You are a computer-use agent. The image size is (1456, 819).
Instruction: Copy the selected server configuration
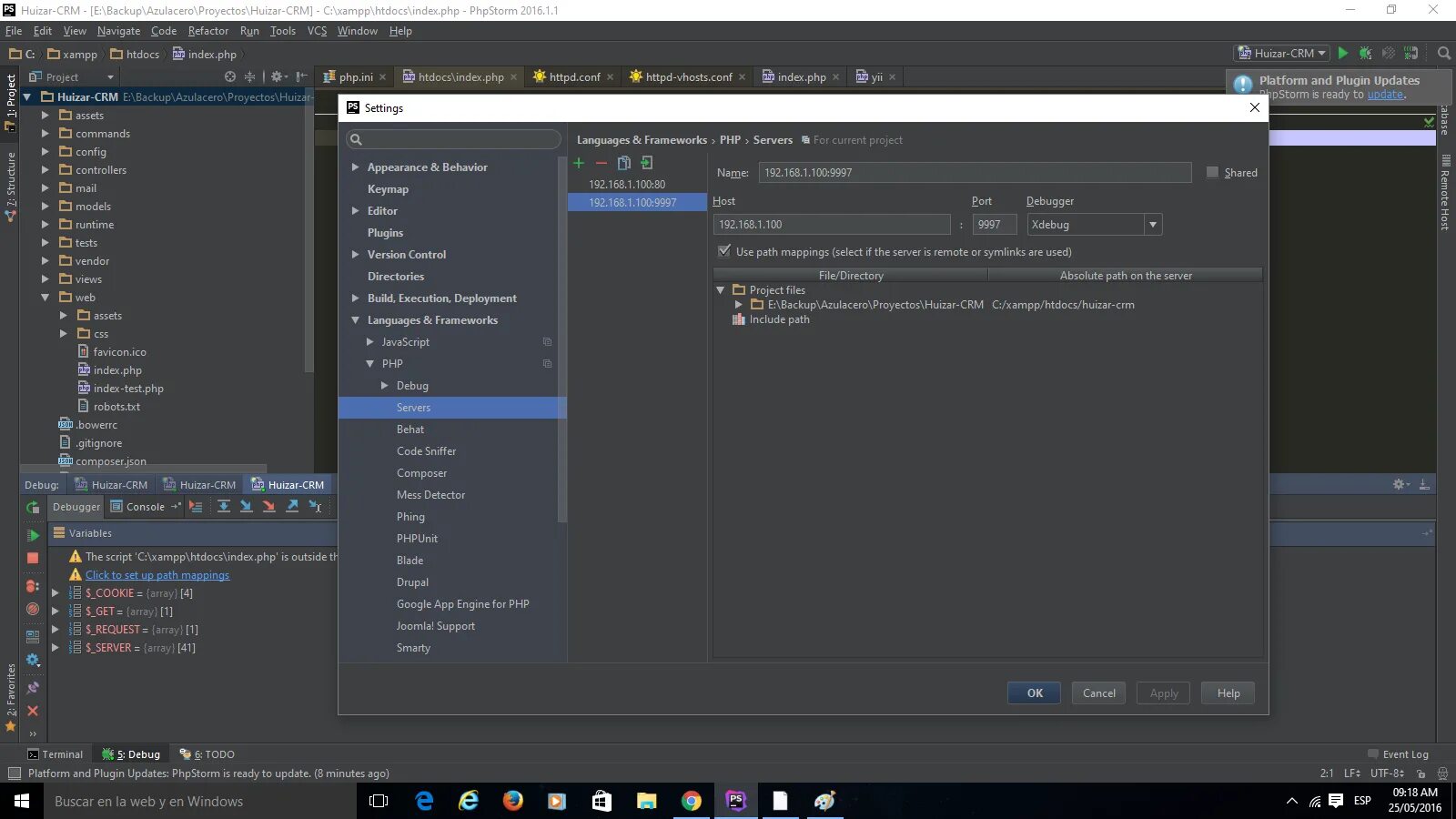[x=624, y=163]
